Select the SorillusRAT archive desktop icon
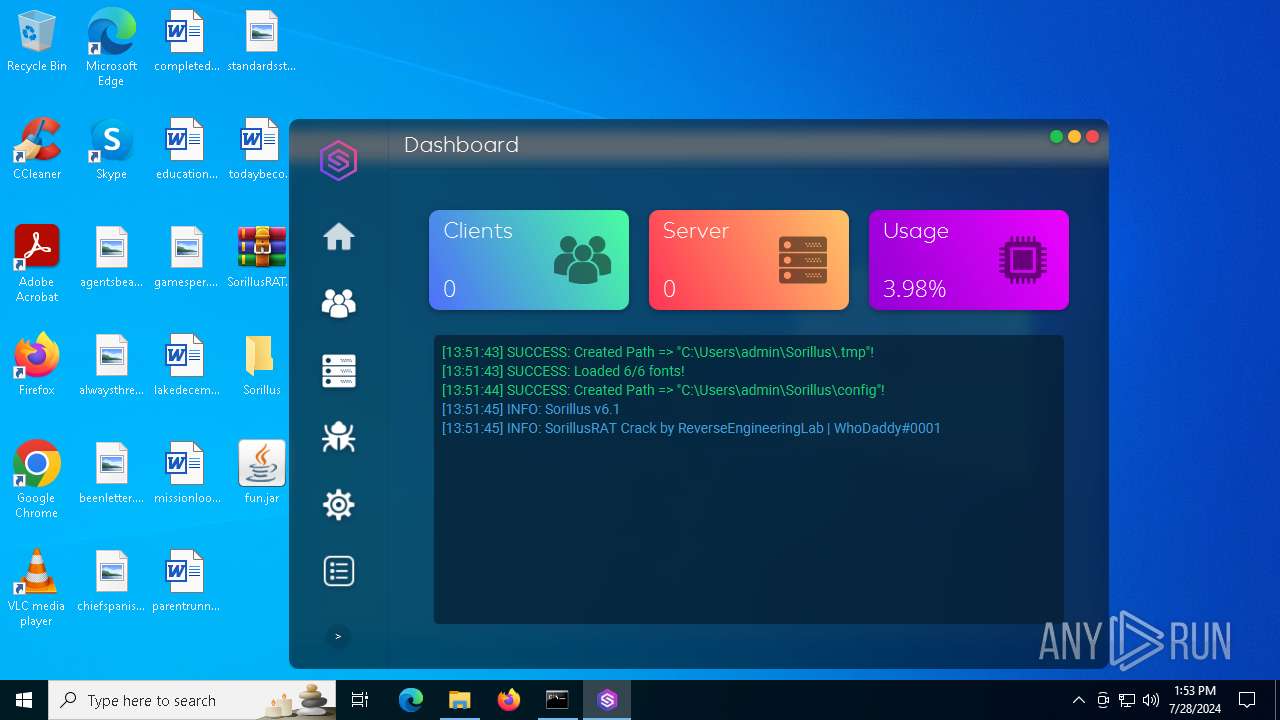 [262, 257]
